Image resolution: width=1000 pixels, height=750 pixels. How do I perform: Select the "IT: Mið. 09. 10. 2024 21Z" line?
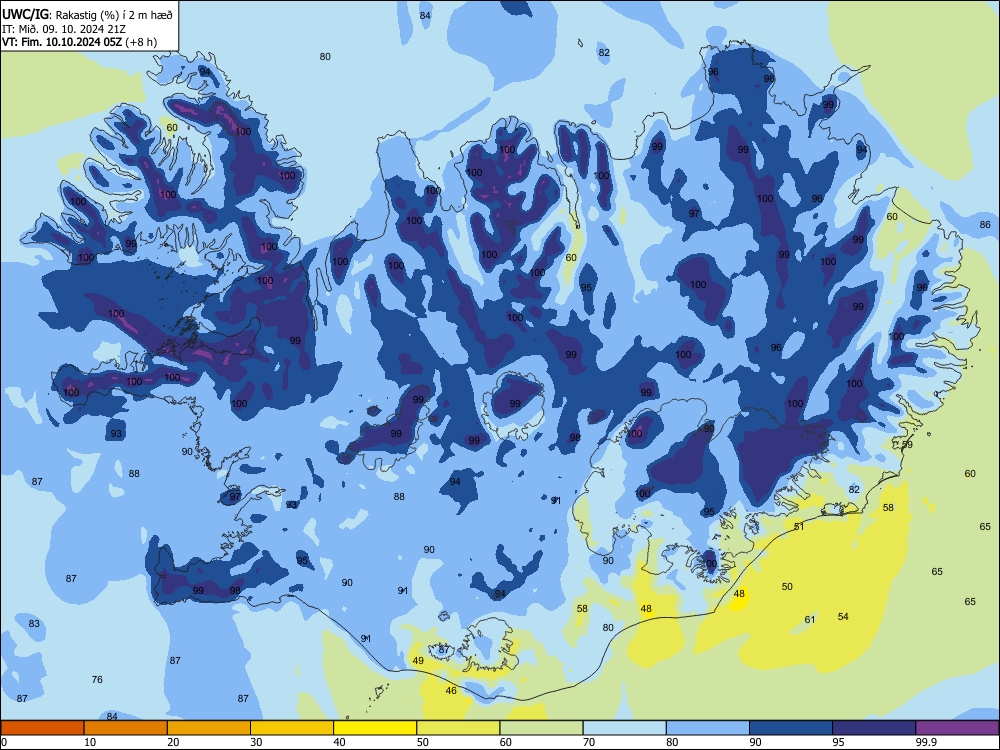pyautogui.click(x=64, y=29)
